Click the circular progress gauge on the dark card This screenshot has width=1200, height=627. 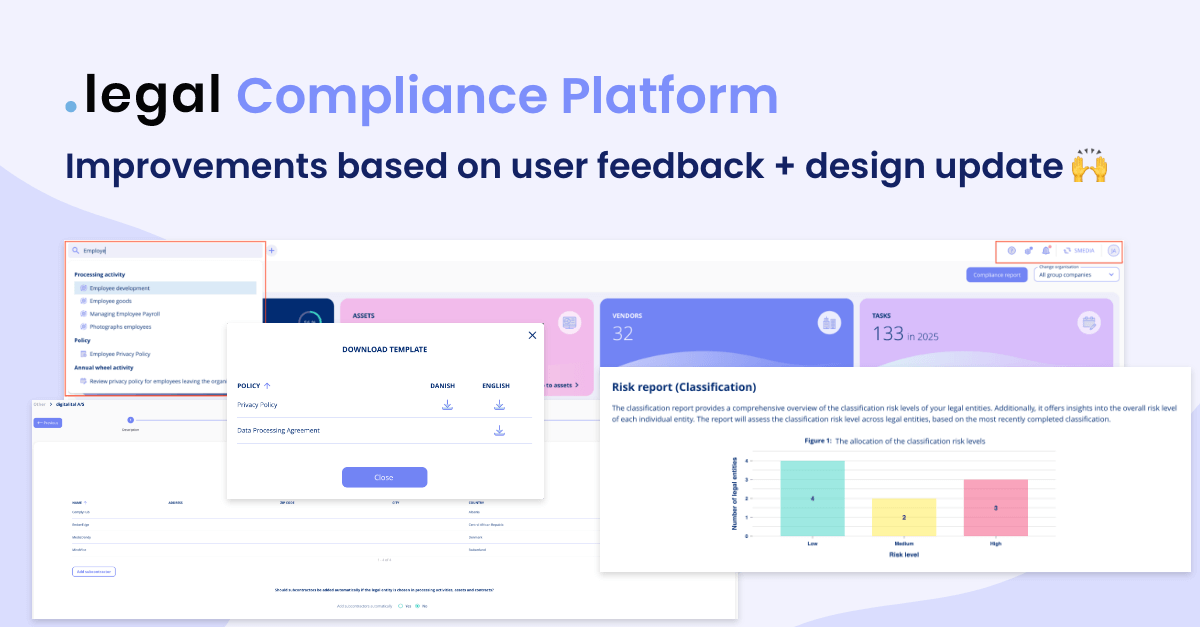[x=308, y=317]
